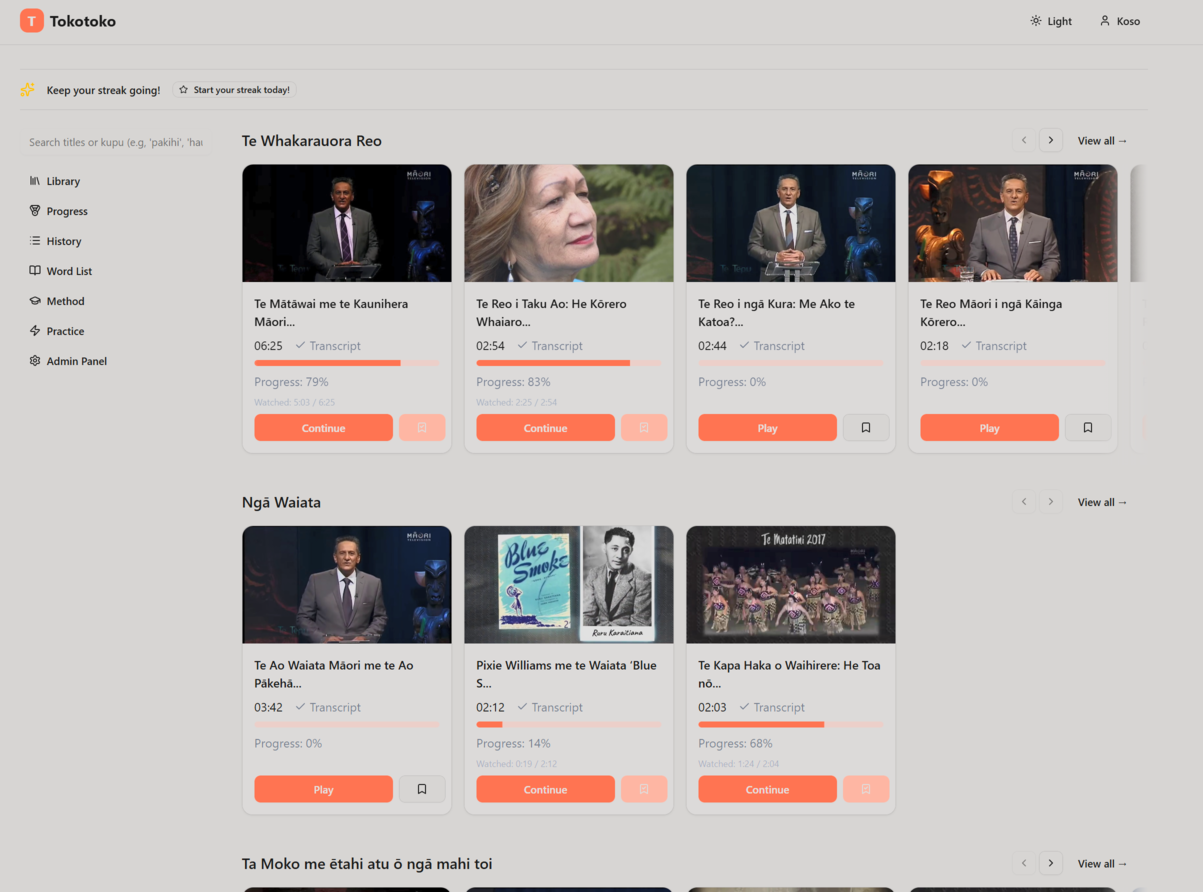Click the Start your streak today button
Image resolution: width=1203 pixels, height=892 pixels.
[234, 90]
